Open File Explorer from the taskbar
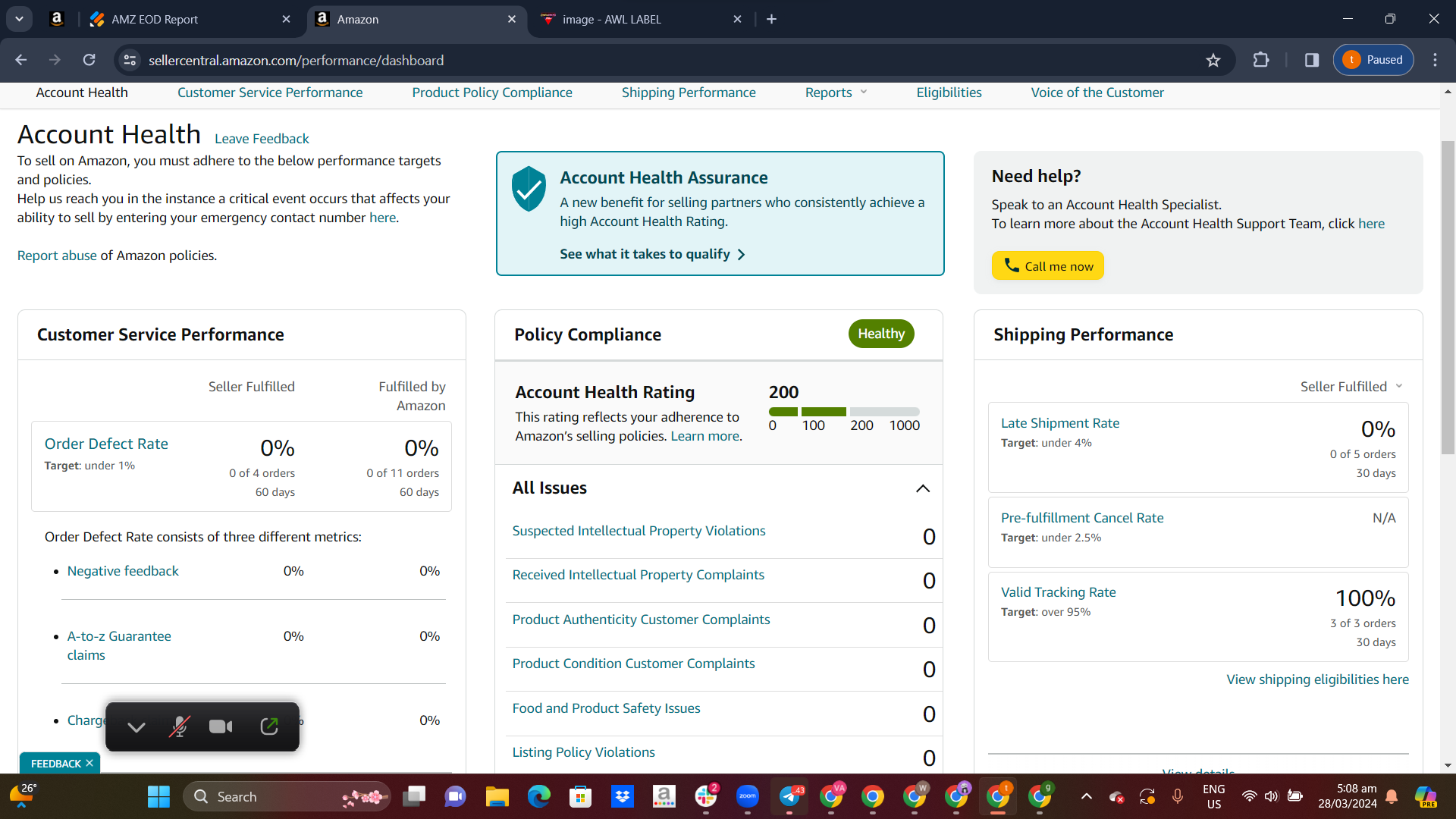The width and height of the screenshot is (1456, 819). pos(497,797)
